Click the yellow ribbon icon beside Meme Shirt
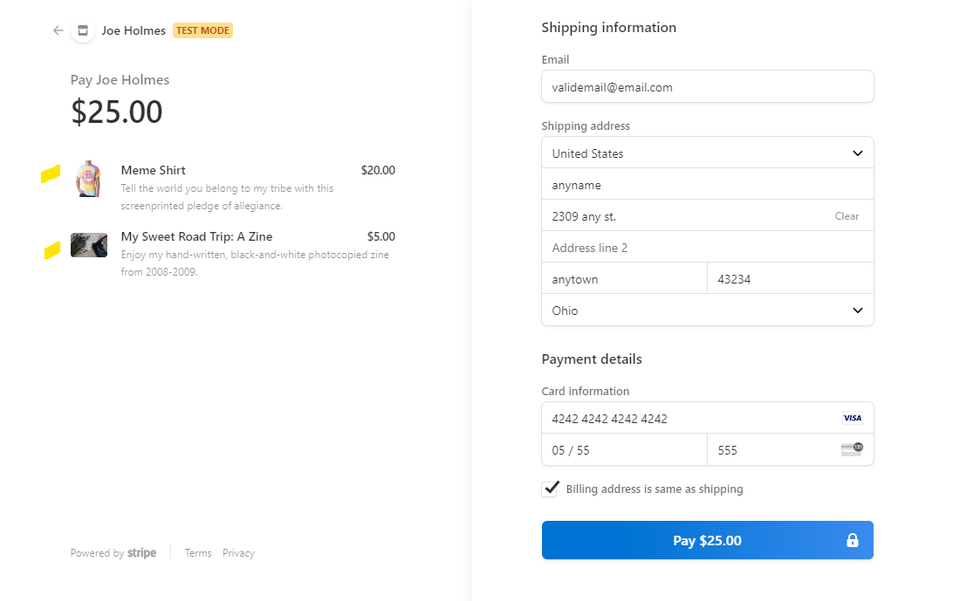Image resolution: width=960 pixels, height=601 pixels. [x=50, y=173]
